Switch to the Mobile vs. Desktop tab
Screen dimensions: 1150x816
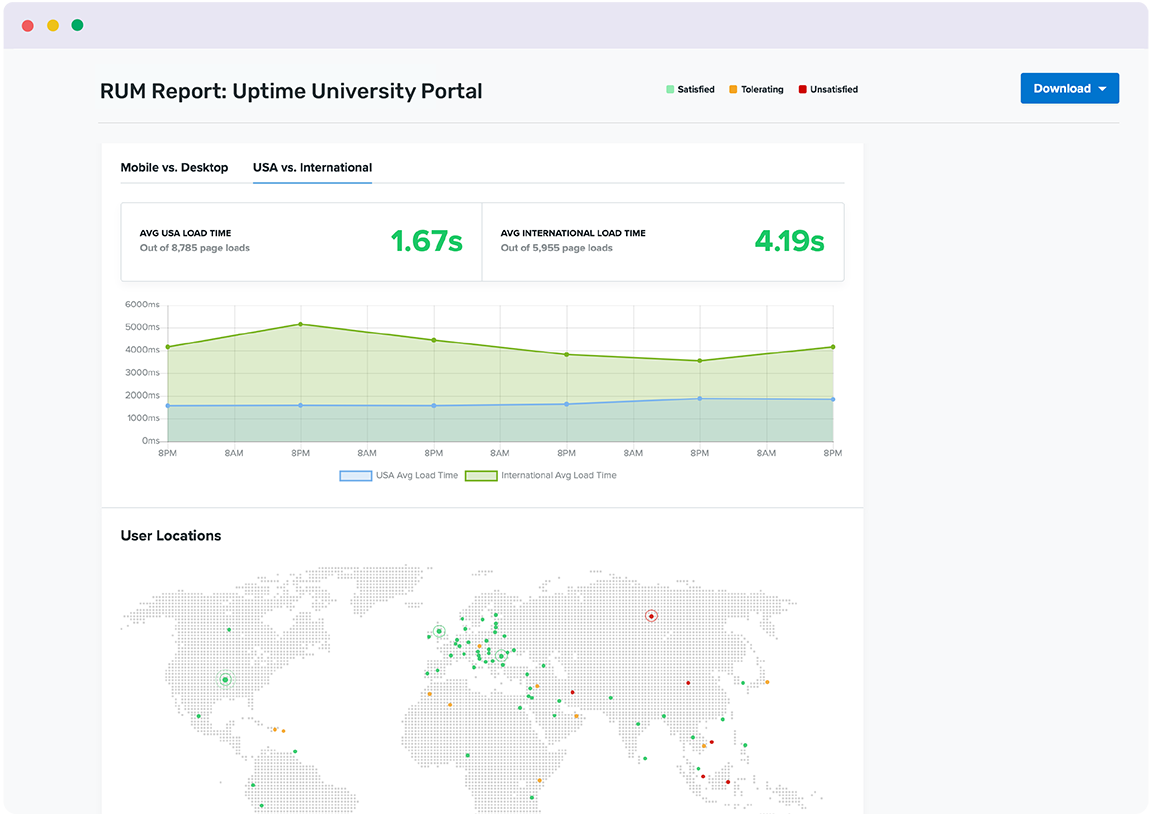coord(174,167)
